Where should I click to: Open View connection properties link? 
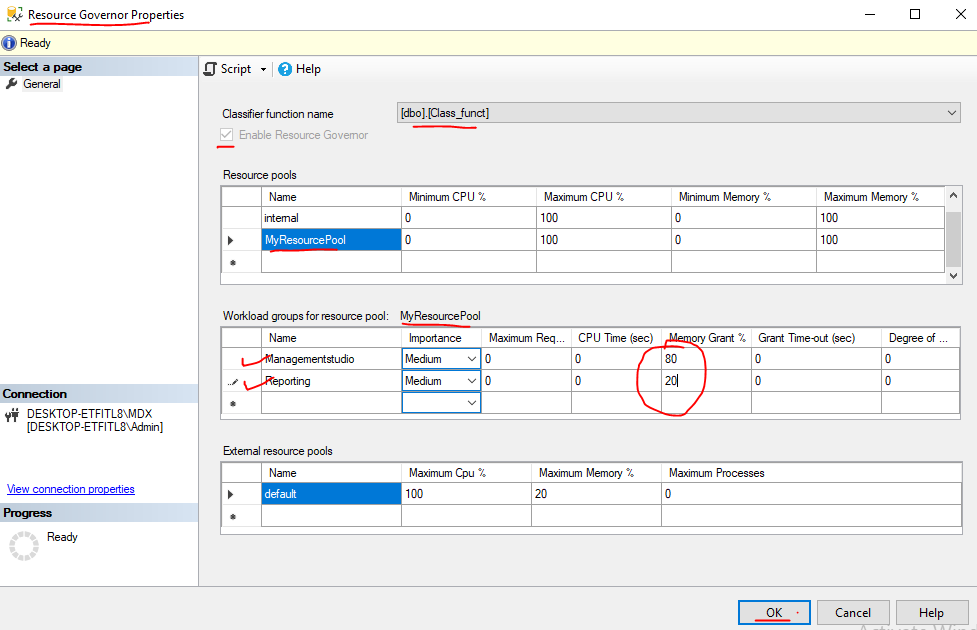click(x=70, y=489)
